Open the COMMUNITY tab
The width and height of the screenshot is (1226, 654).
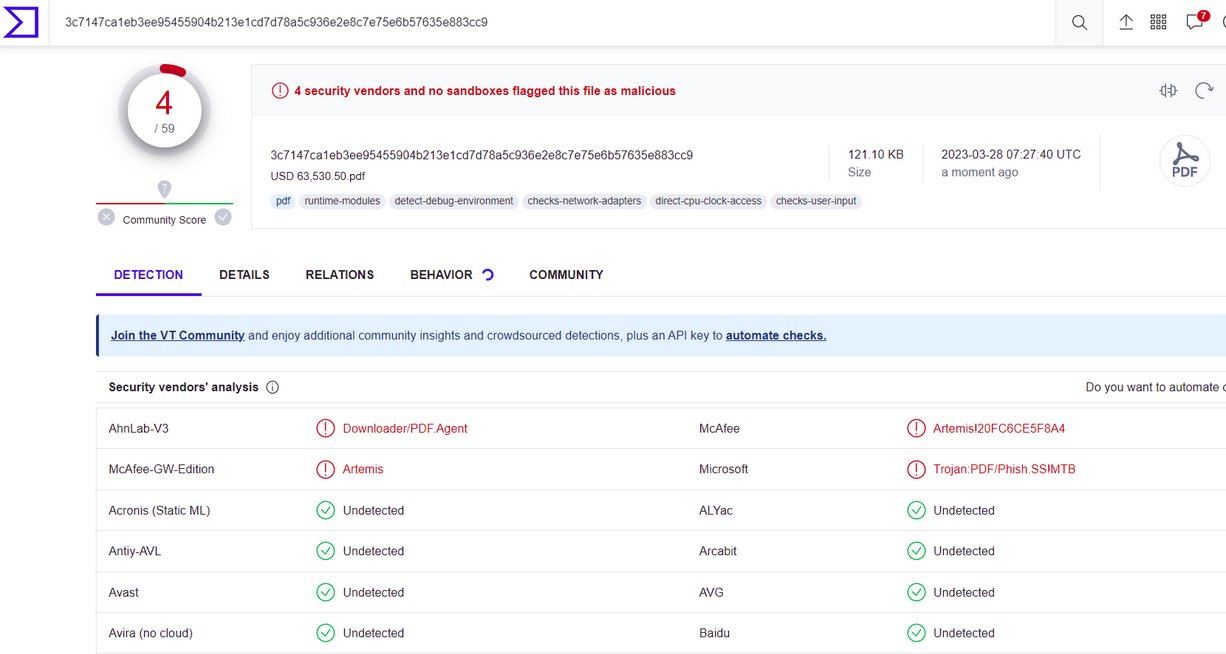(566, 275)
